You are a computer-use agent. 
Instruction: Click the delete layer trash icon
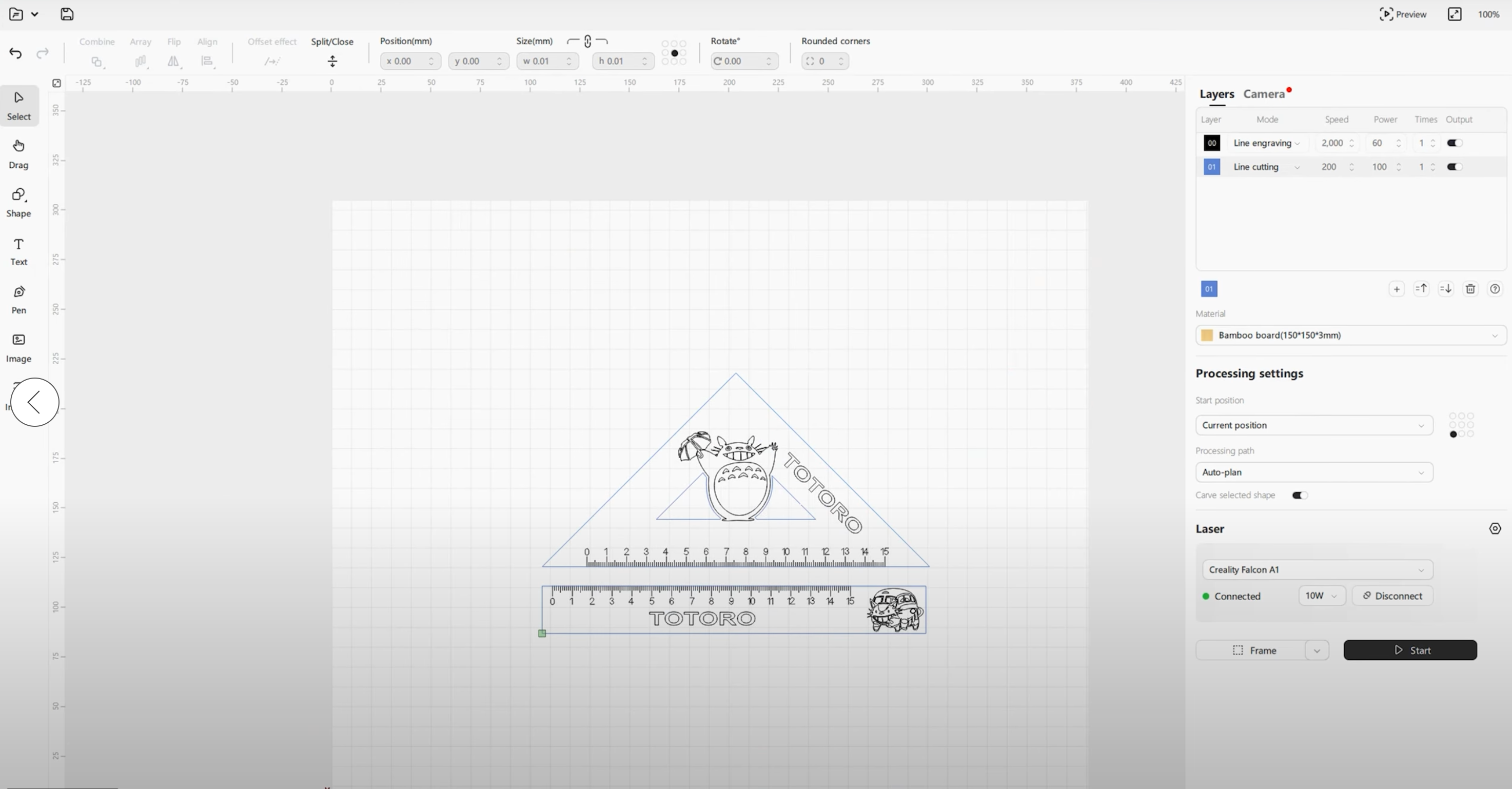1470,289
